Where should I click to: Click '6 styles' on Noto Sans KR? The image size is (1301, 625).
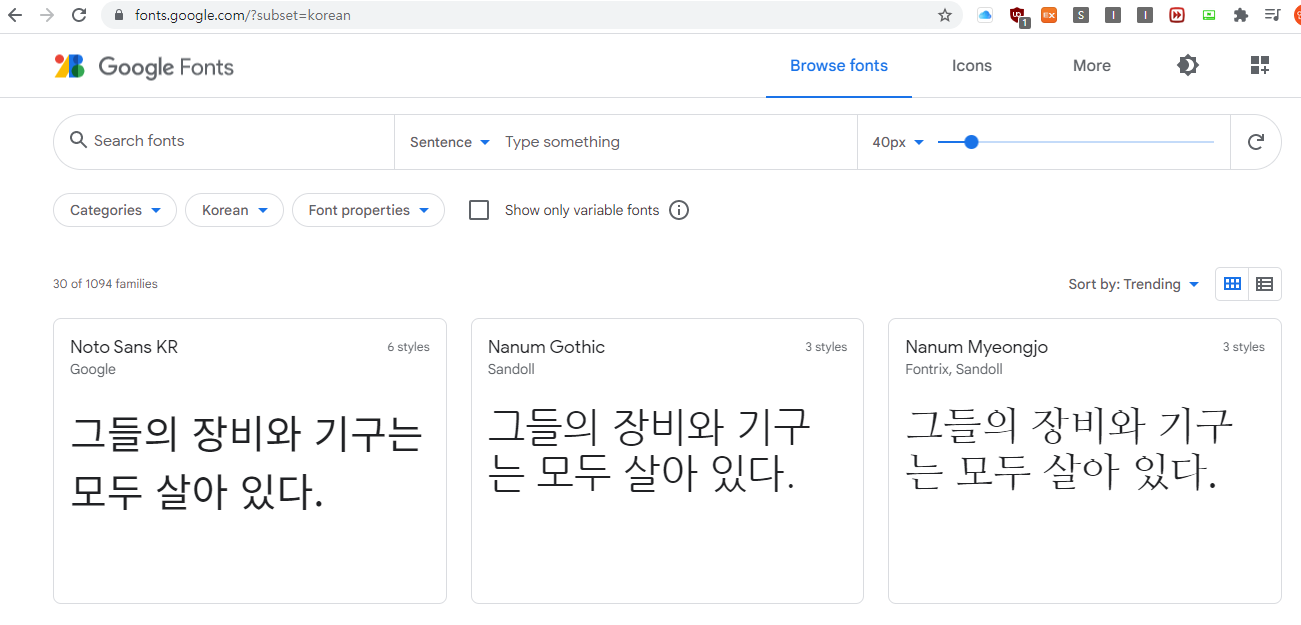coord(408,347)
